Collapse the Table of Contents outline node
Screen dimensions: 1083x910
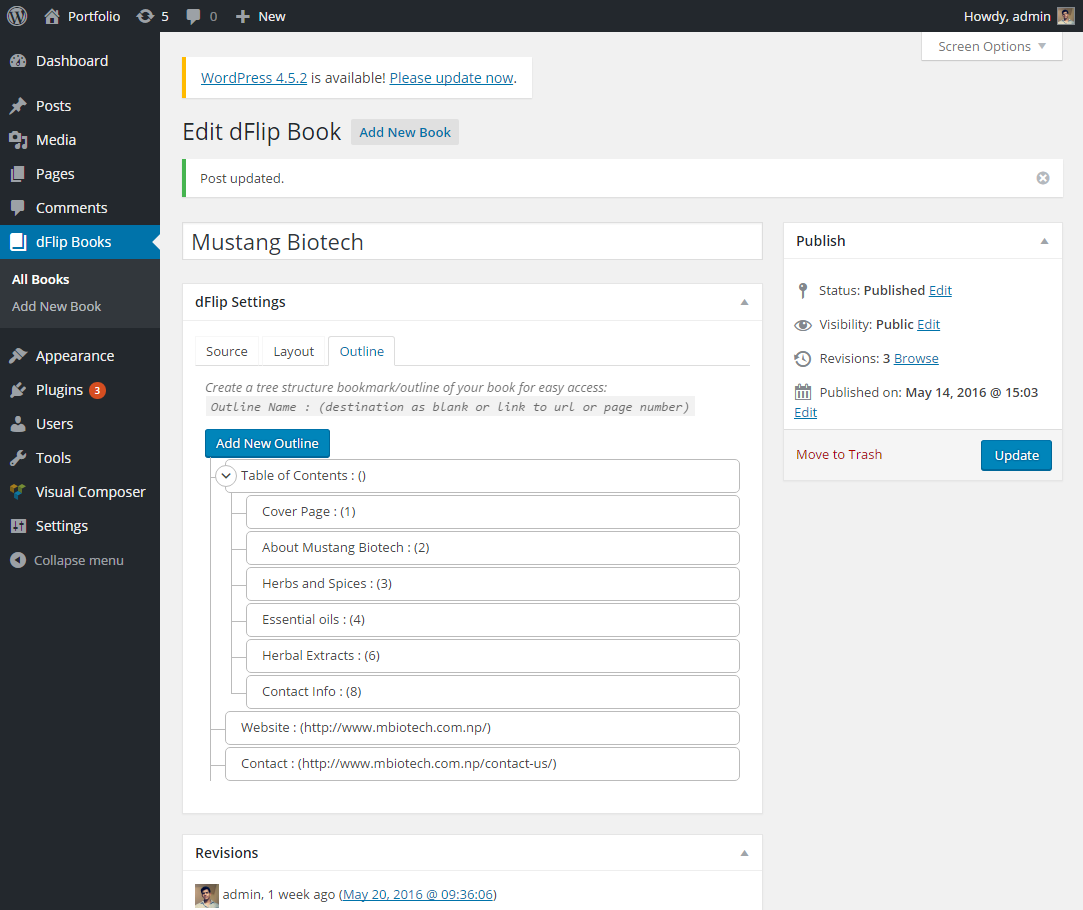pos(226,476)
